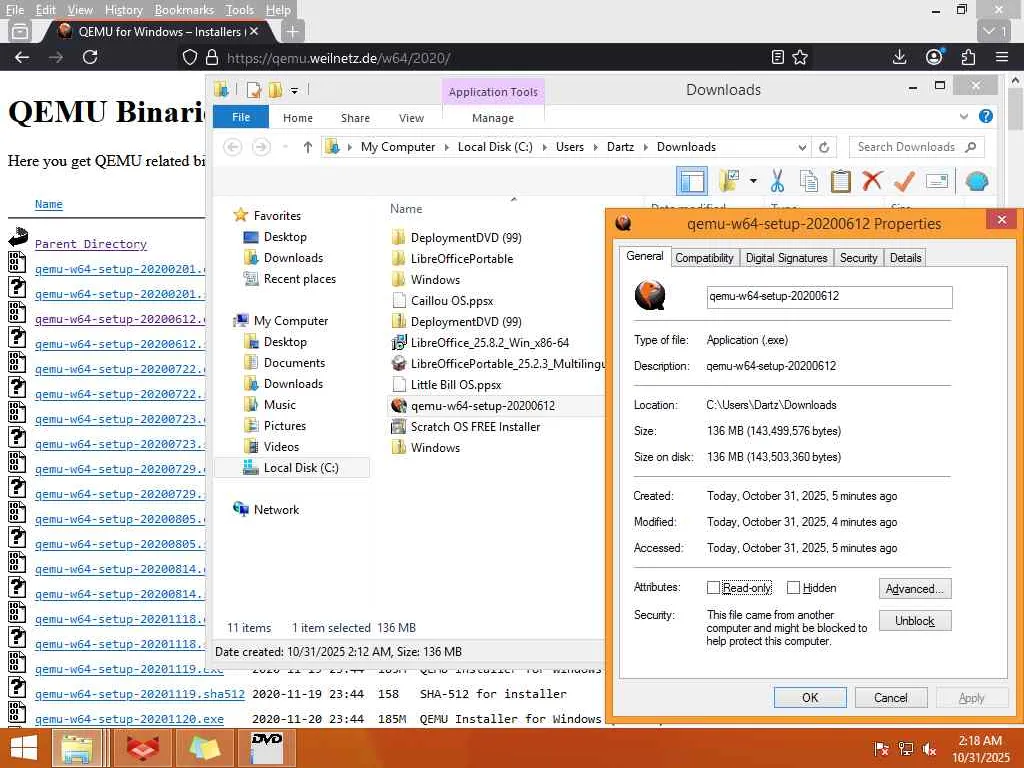This screenshot has width=1024, height=768.
Task: Open Explorer help question mark icon
Action: pos(985,116)
